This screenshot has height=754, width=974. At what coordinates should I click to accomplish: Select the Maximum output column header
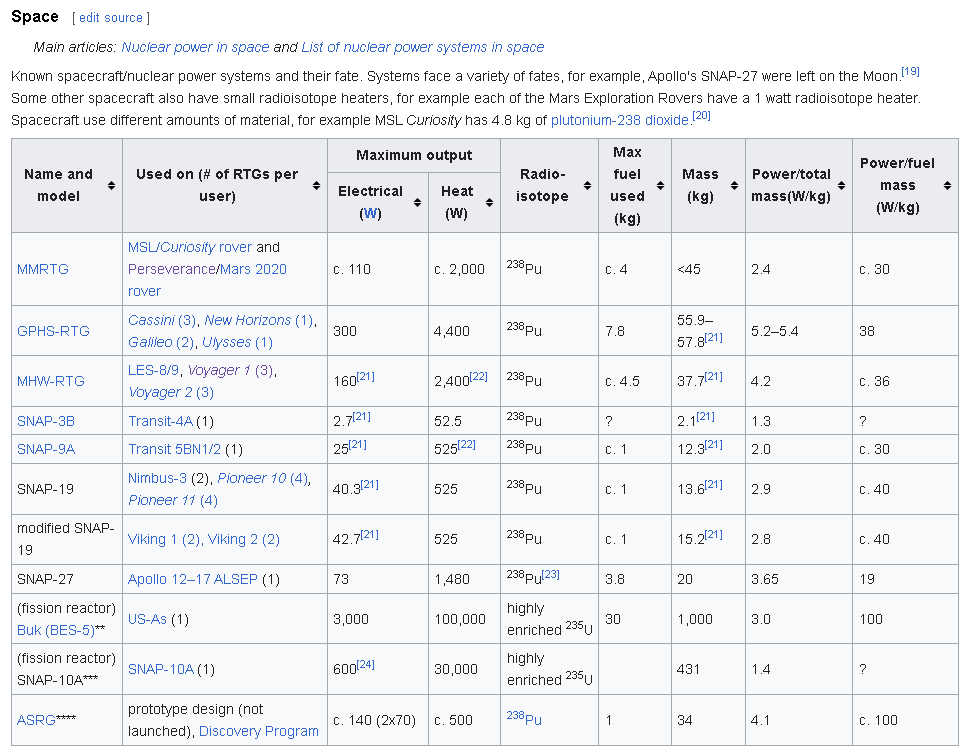coord(414,155)
